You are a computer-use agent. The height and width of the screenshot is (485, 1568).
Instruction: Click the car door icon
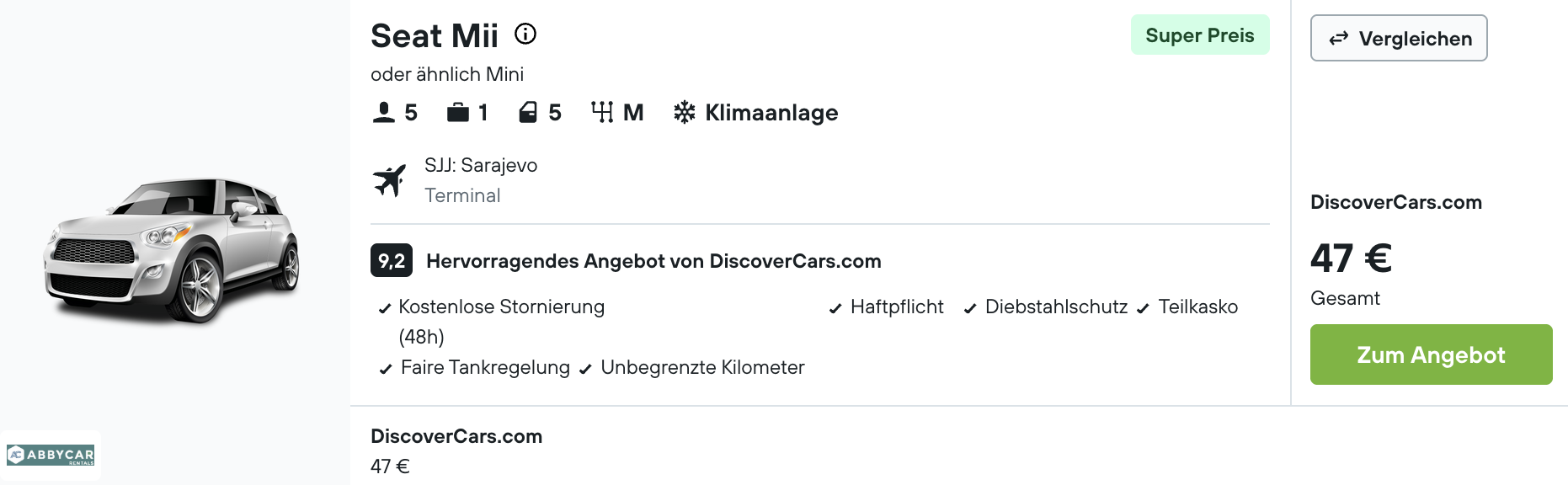pyautogui.click(x=528, y=112)
